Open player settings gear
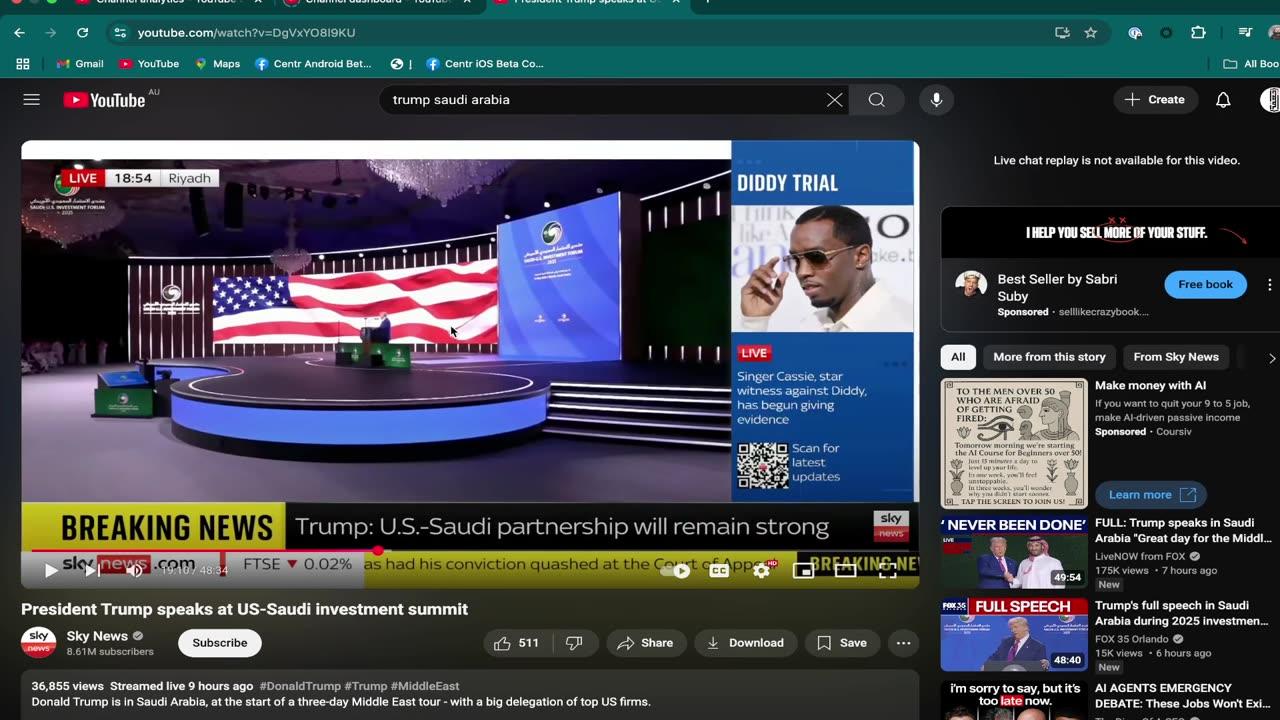Screen dimensions: 1280x720 [x=761, y=570]
